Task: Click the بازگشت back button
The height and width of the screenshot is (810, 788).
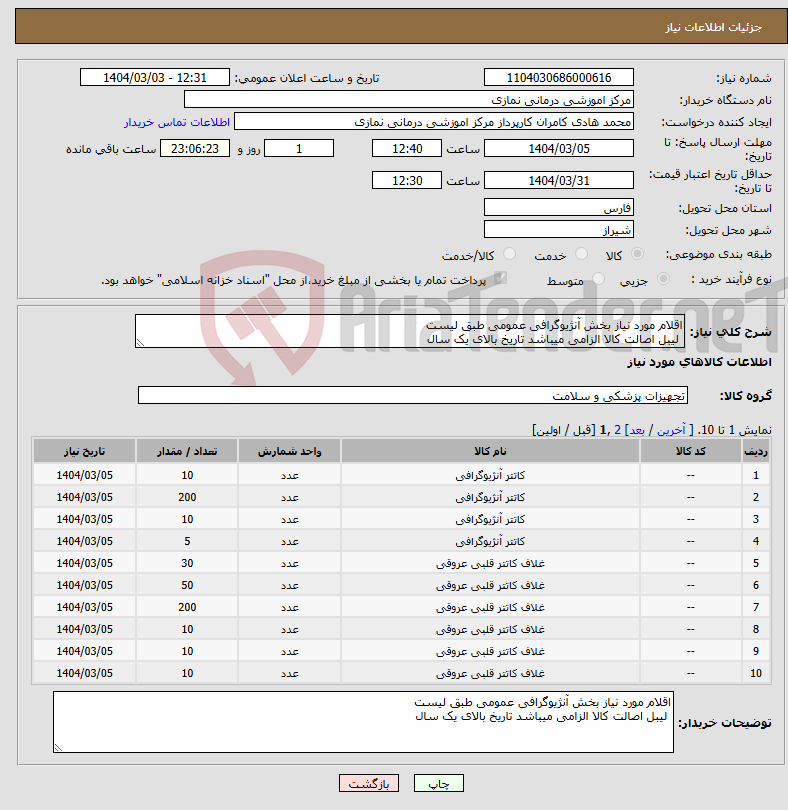Action: click(368, 783)
